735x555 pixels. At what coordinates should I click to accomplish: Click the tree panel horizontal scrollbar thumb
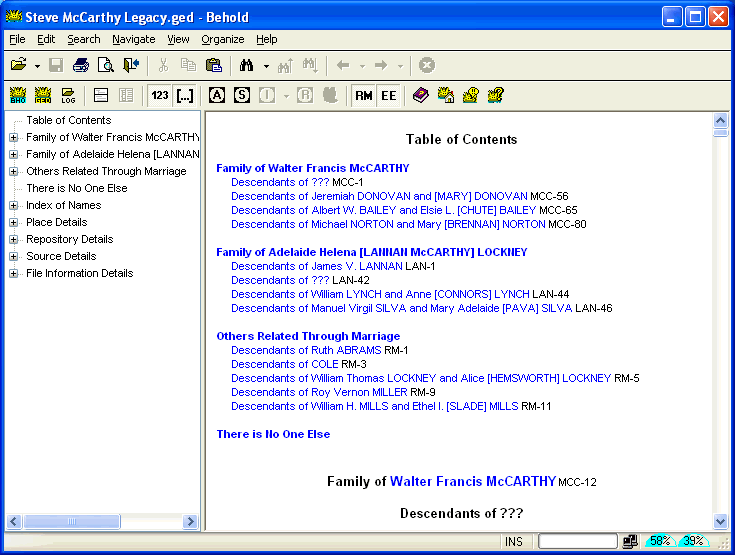click(x=72, y=521)
